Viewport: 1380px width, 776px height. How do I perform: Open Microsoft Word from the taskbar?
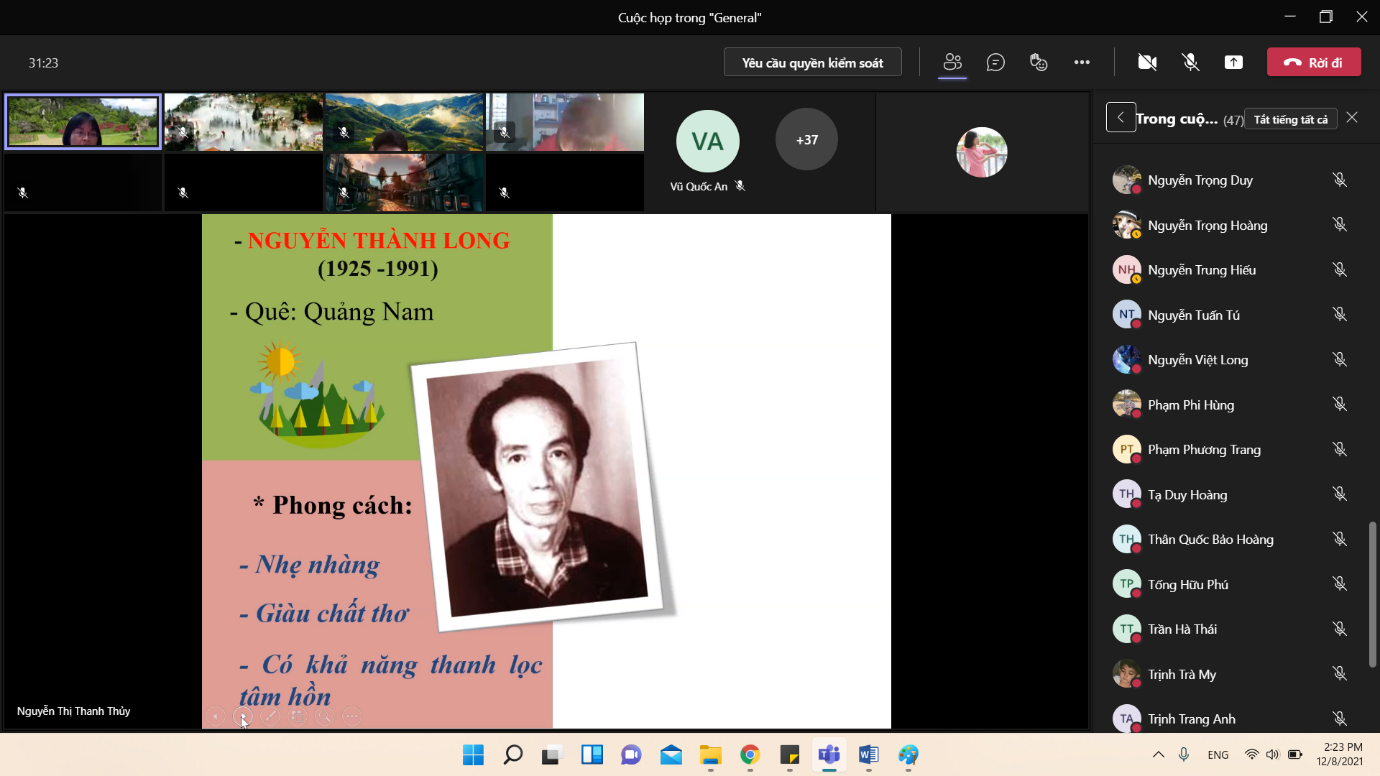point(867,754)
